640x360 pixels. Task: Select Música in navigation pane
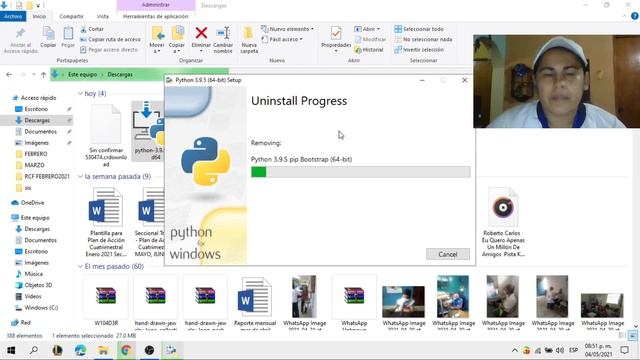(x=33, y=274)
